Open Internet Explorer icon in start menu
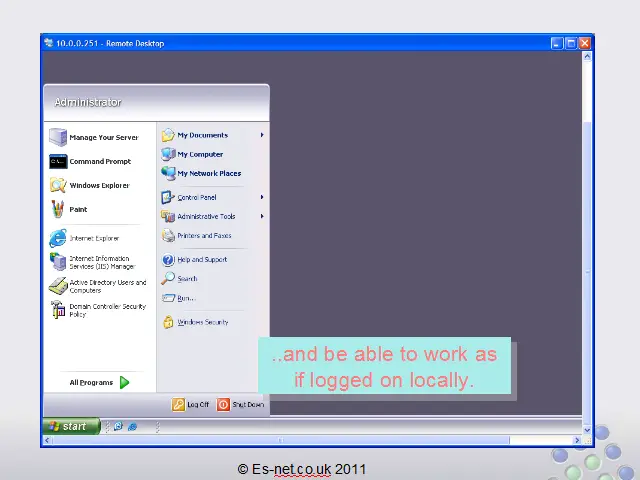640x480 pixels. 58,238
